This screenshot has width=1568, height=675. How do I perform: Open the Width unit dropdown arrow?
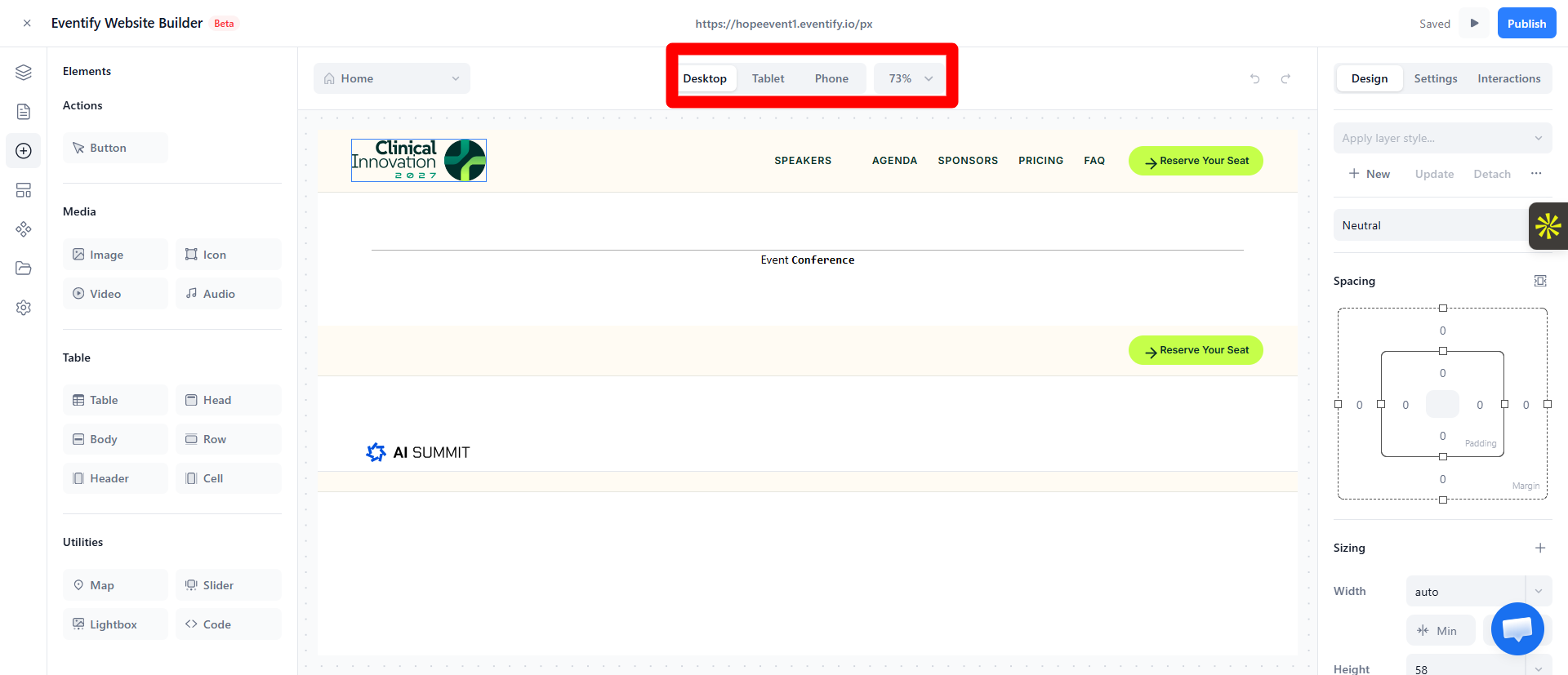(x=1539, y=591)
